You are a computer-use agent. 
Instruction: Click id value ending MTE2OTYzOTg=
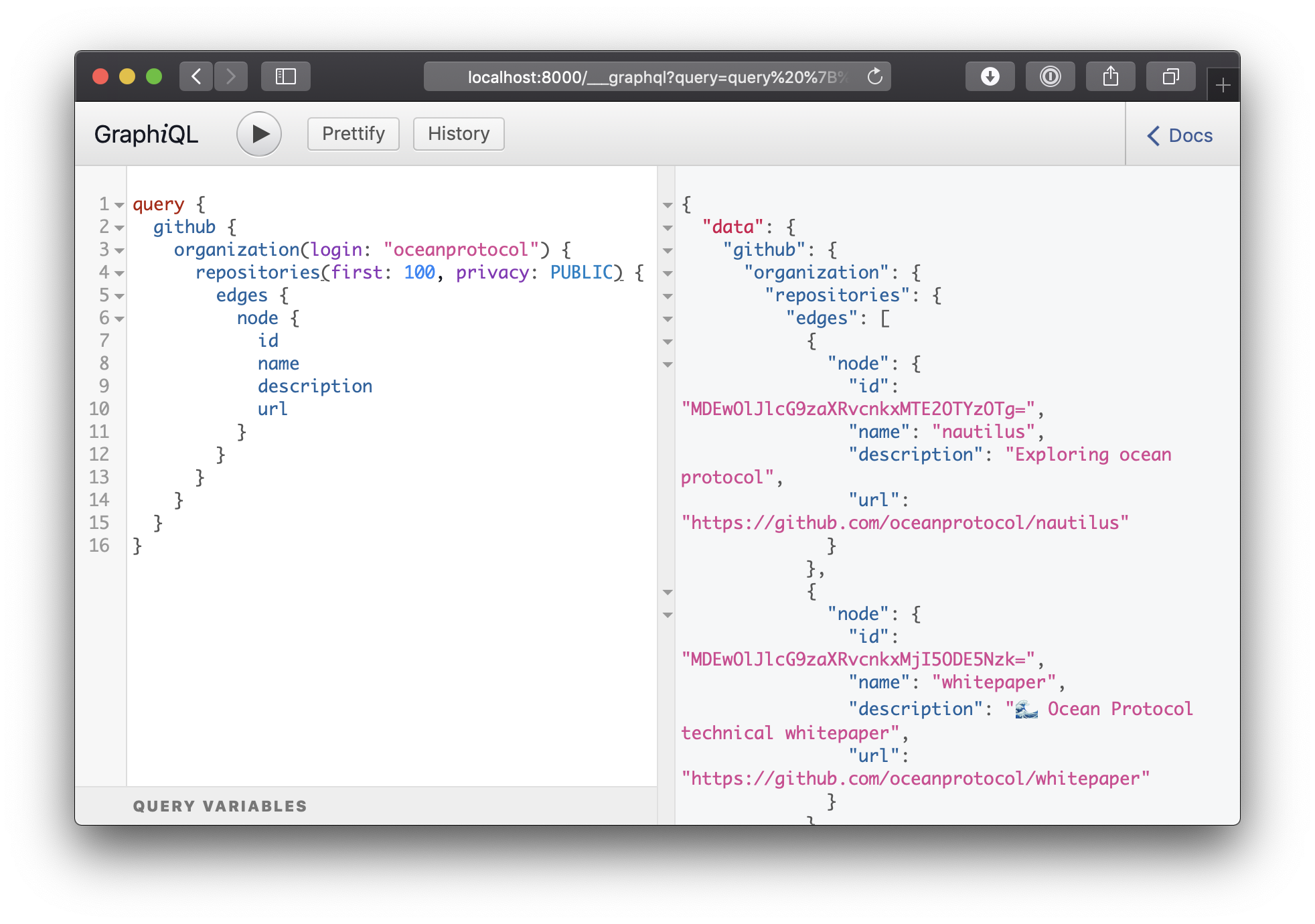(x=858, y=409)
